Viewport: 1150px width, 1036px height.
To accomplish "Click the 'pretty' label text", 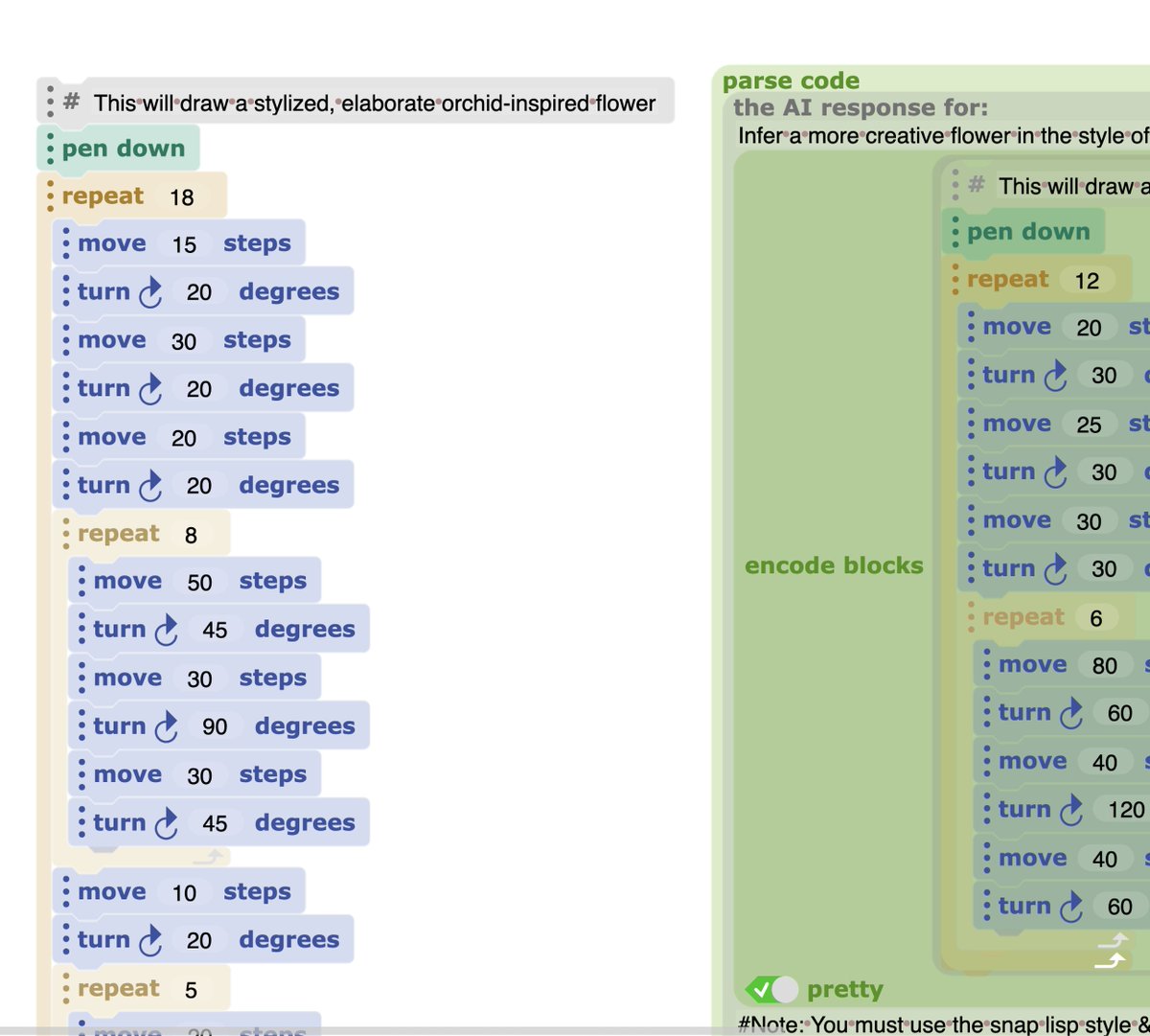I will (845, 989).
